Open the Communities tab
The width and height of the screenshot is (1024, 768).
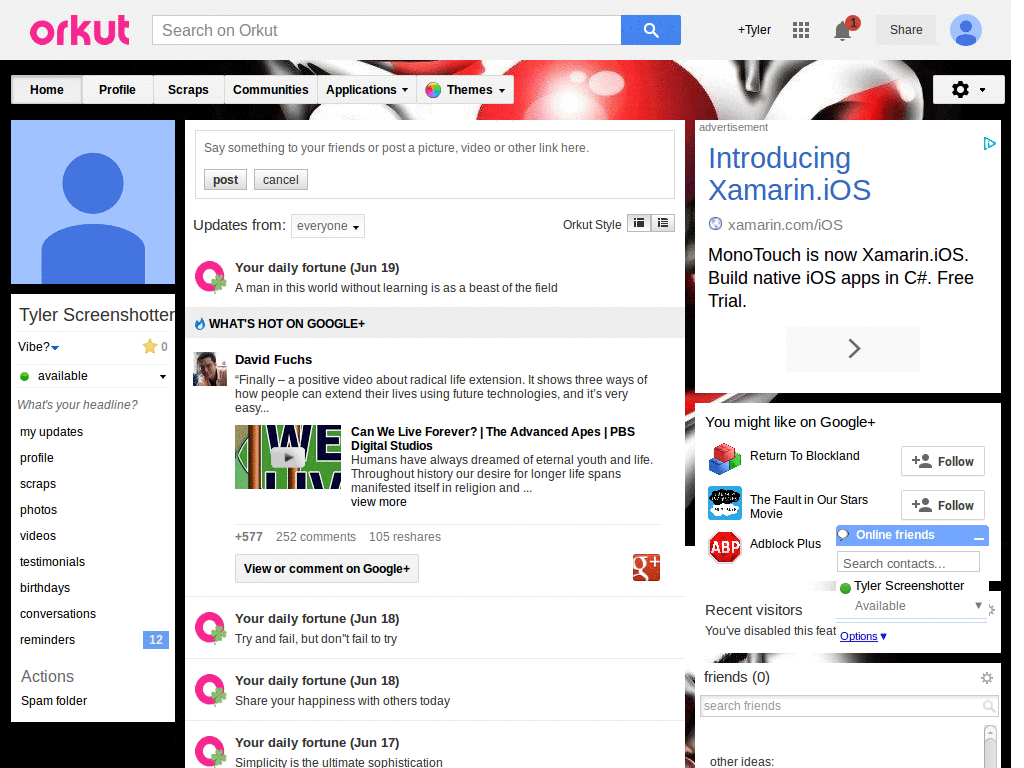[270, 89]
